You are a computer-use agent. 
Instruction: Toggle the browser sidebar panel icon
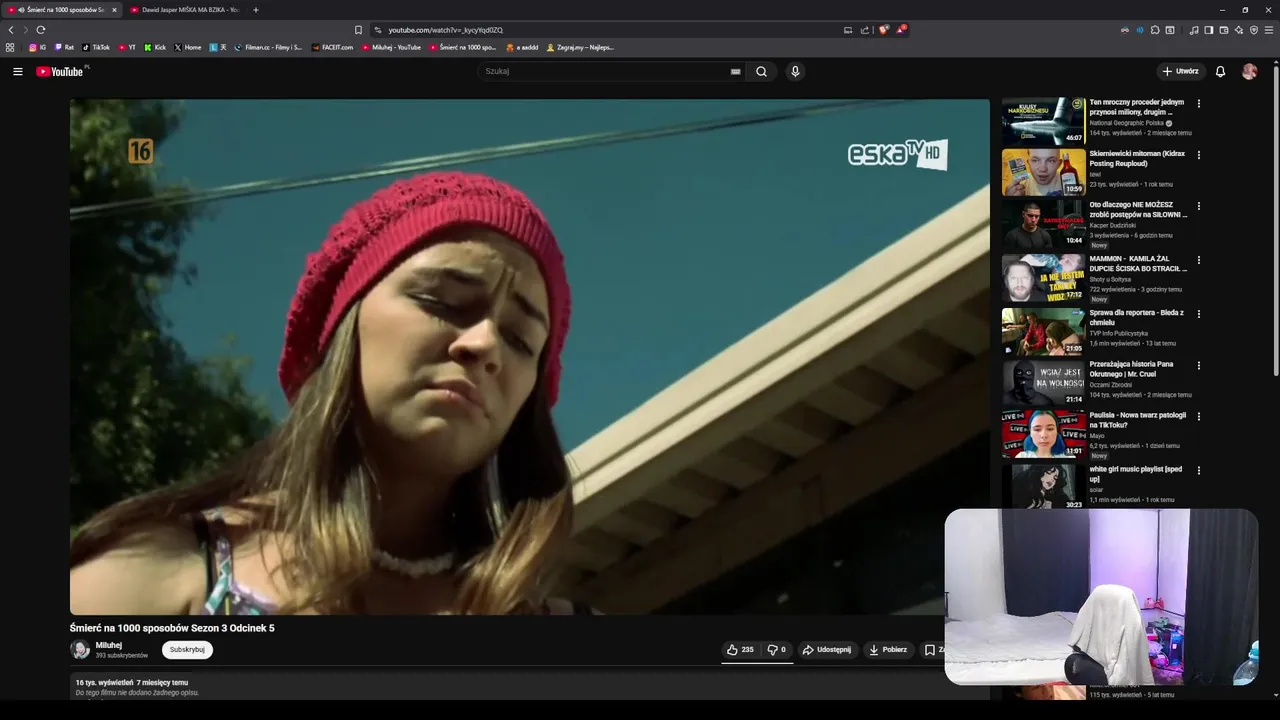[x=1209, y=30]
